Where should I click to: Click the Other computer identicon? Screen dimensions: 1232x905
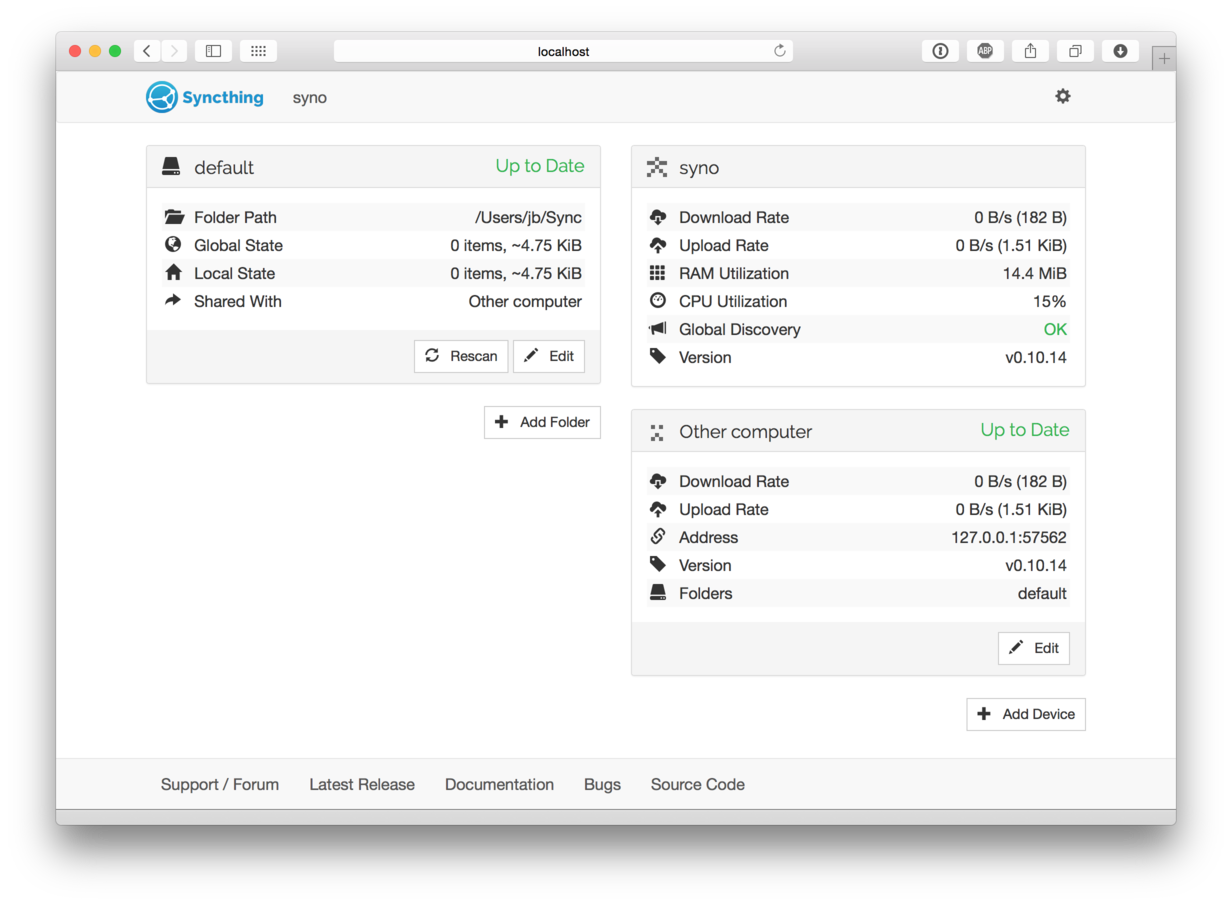coord(656,432)
